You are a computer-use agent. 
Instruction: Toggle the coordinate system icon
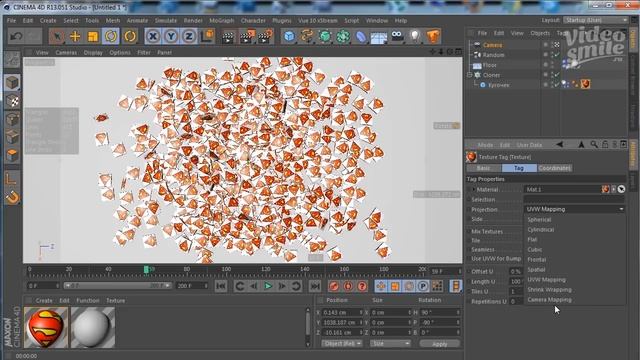click(x=208, y=36)
